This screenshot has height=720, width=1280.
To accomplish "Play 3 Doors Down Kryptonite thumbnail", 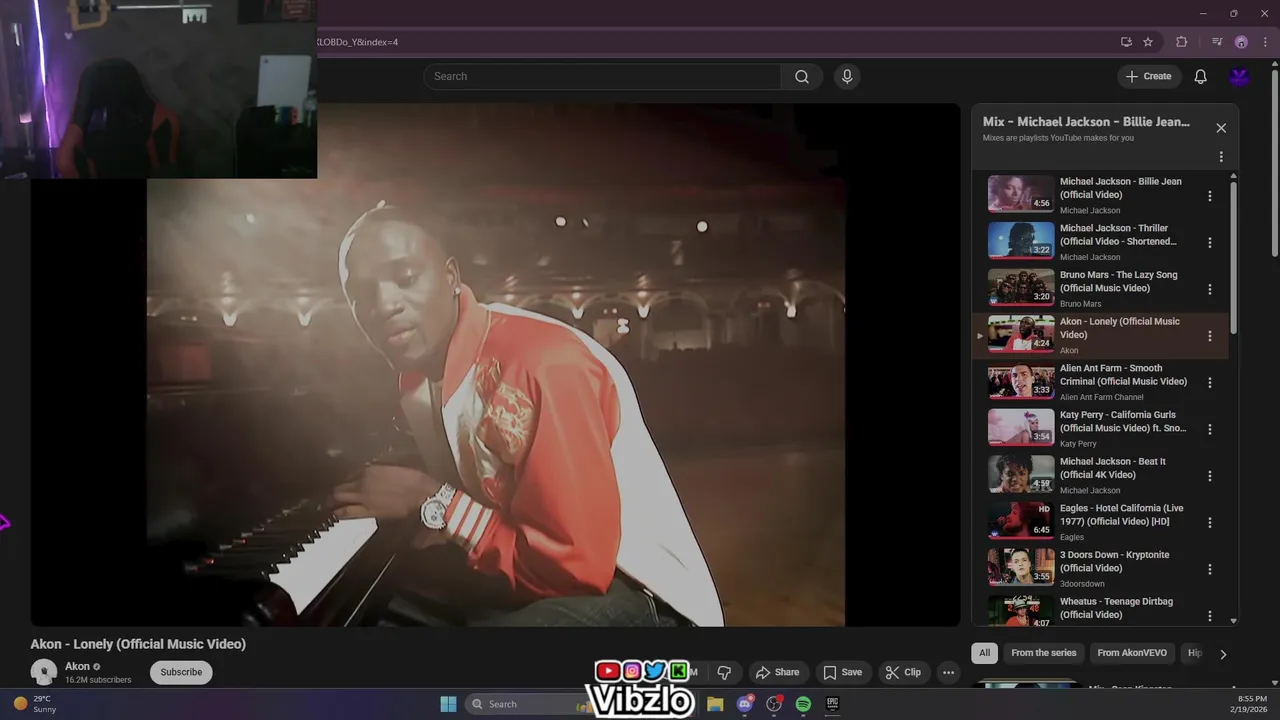I will pos(1021,567).
